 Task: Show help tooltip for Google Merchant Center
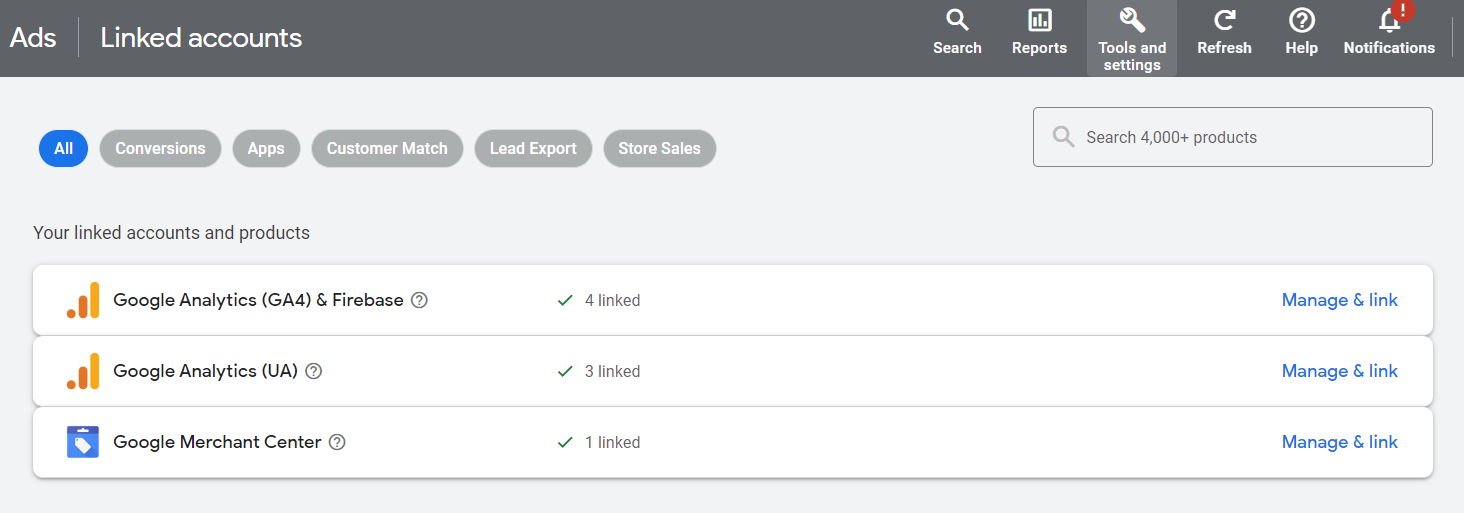(337, 442)
